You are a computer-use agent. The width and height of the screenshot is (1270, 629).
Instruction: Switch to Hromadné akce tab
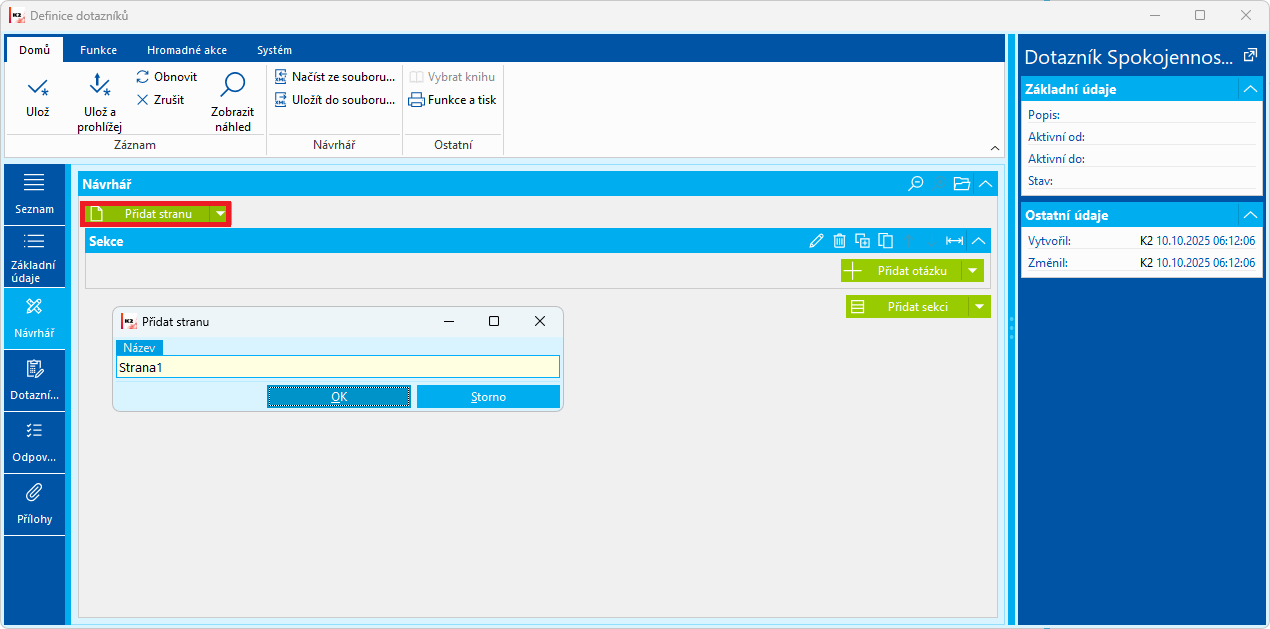pyautogui.click(x=187, y=50)
